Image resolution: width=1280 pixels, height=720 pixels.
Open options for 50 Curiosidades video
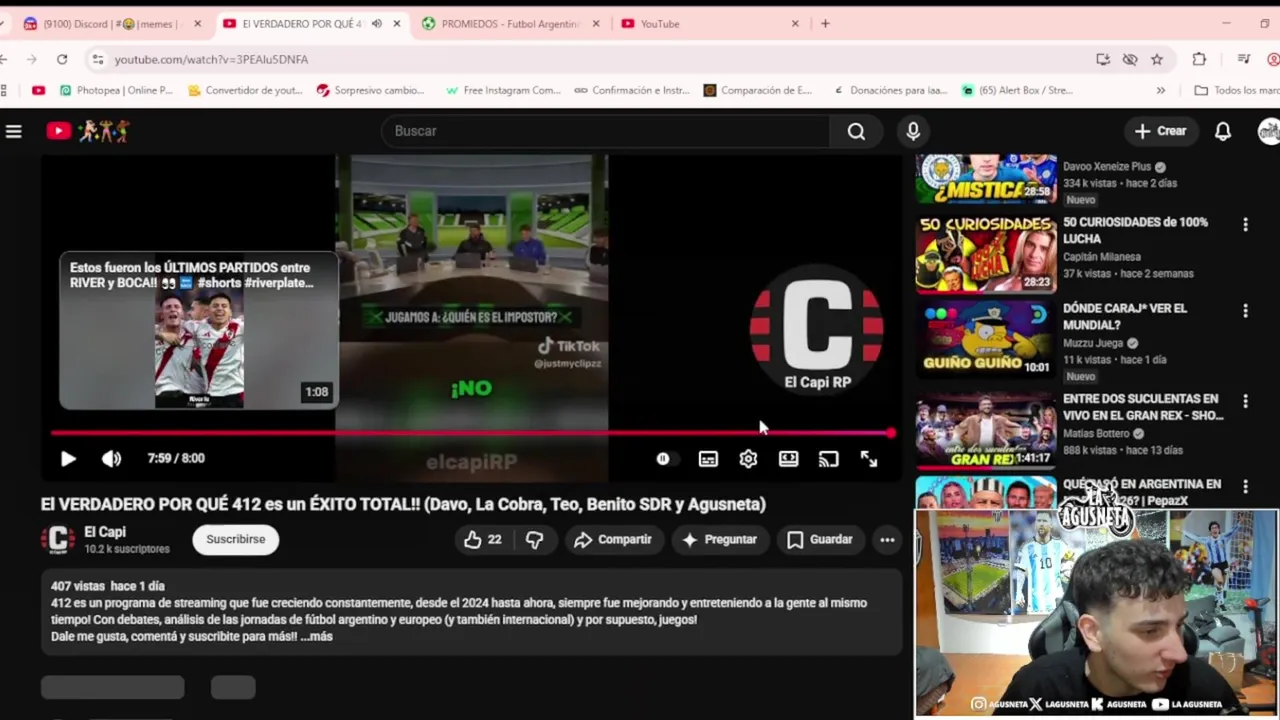pyautogui.click(x=1245, y=225)
